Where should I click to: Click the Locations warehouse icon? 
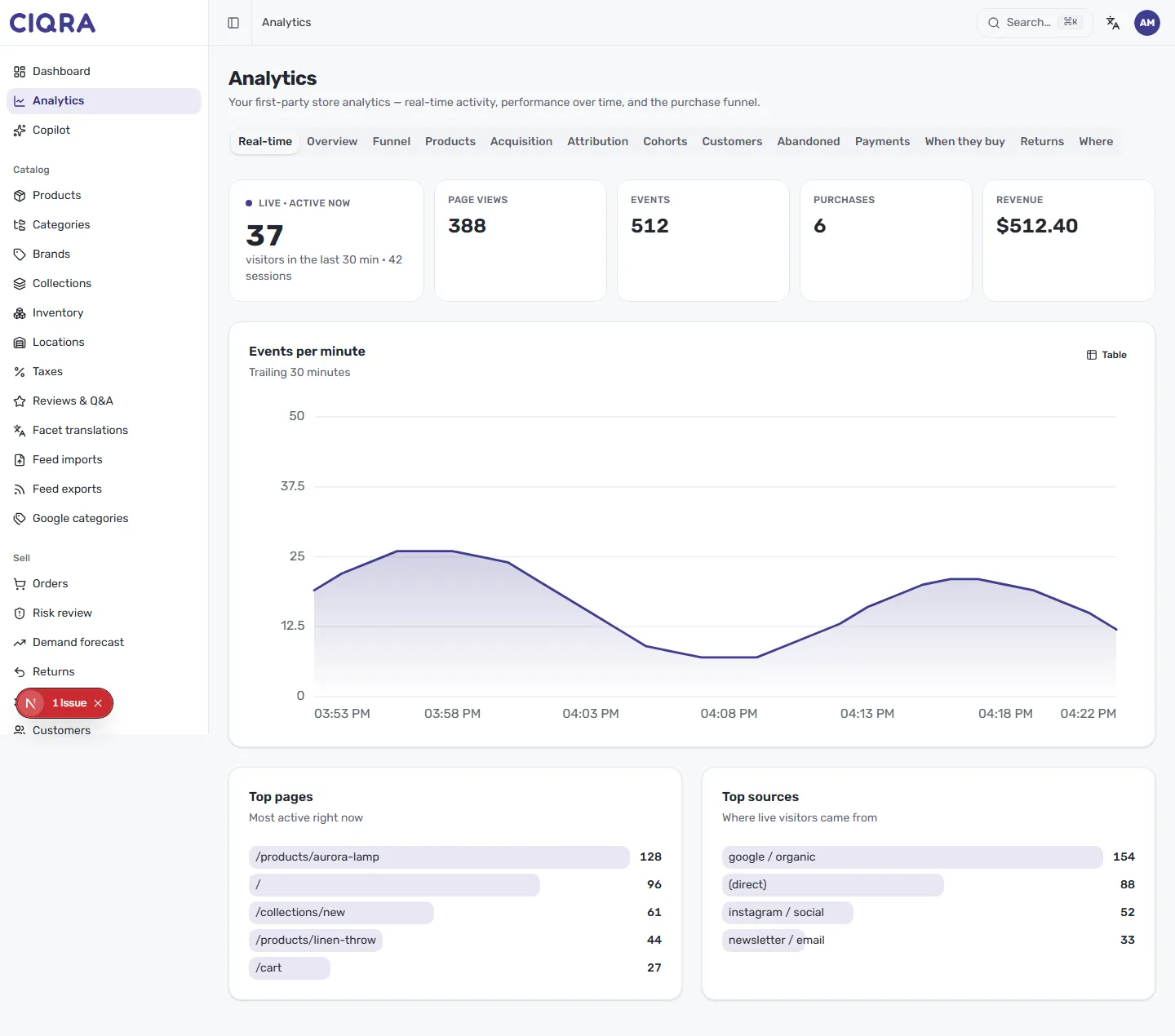pos(20,343)
